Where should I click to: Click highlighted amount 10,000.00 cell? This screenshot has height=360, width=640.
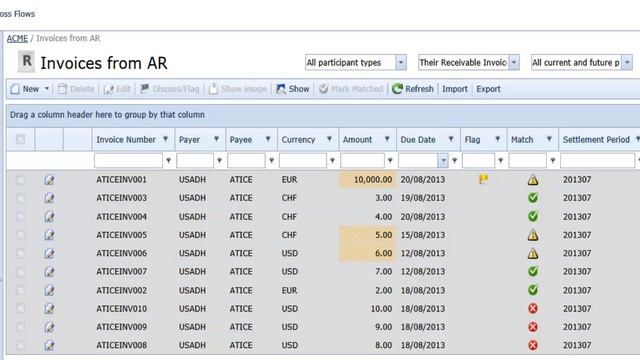pyautogui.click(x=367, y=180)
